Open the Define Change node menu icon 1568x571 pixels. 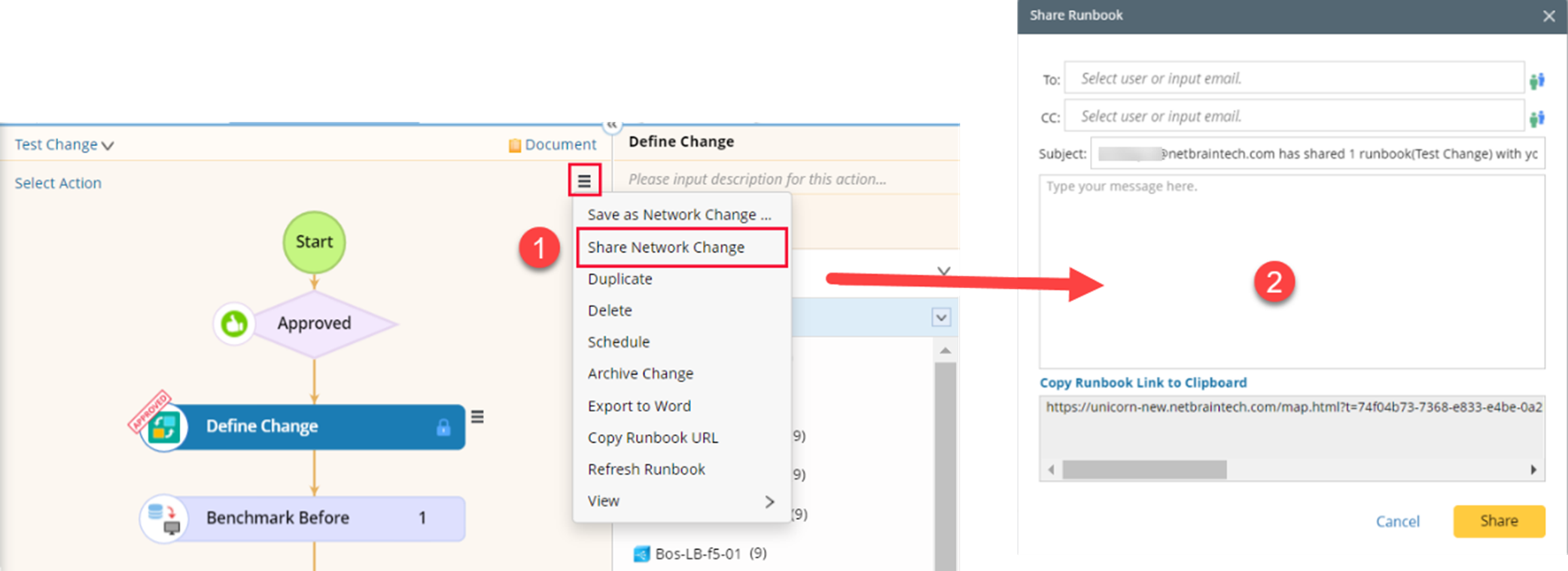[x=477, y=417]
